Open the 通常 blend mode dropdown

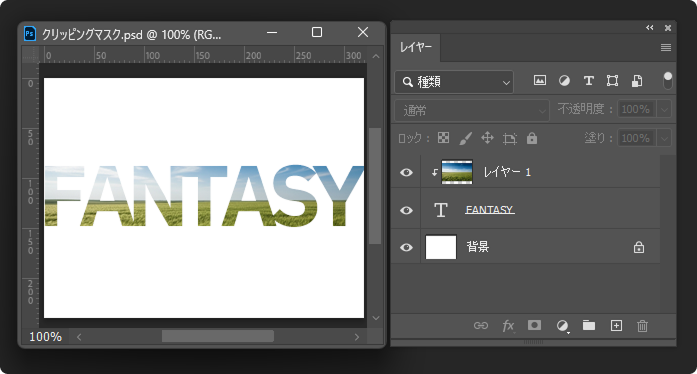point(472,110)
